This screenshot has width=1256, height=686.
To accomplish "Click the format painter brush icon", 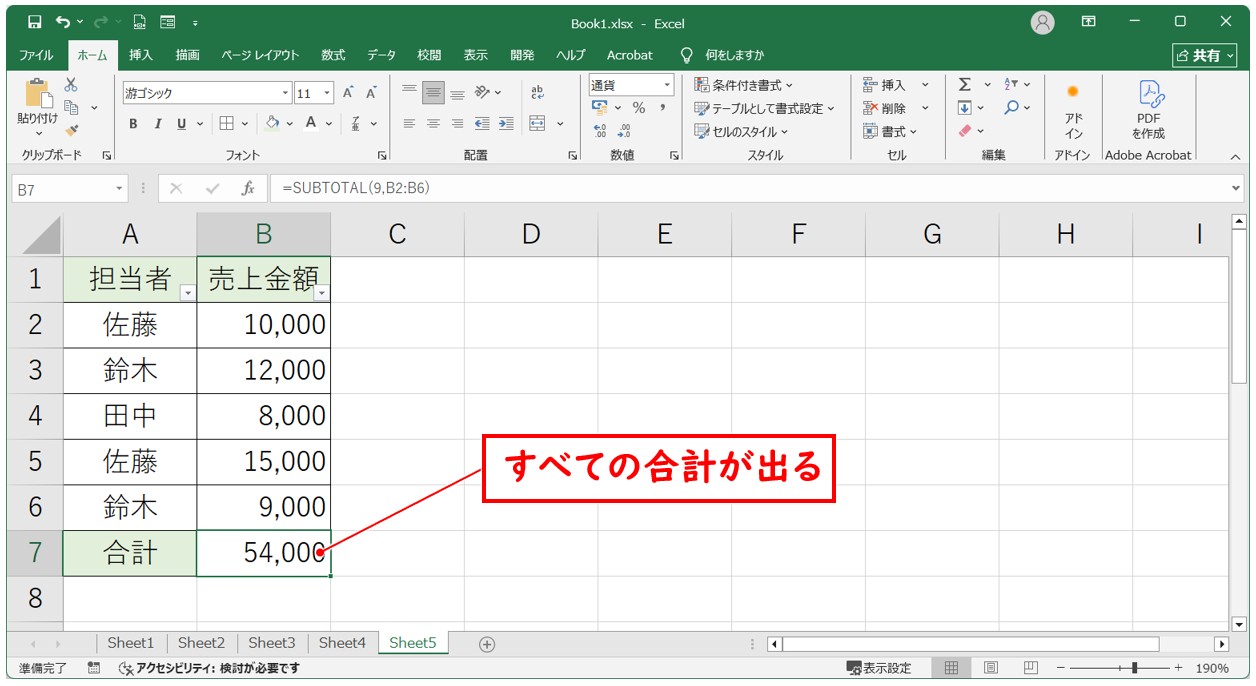I will point(72,130).
